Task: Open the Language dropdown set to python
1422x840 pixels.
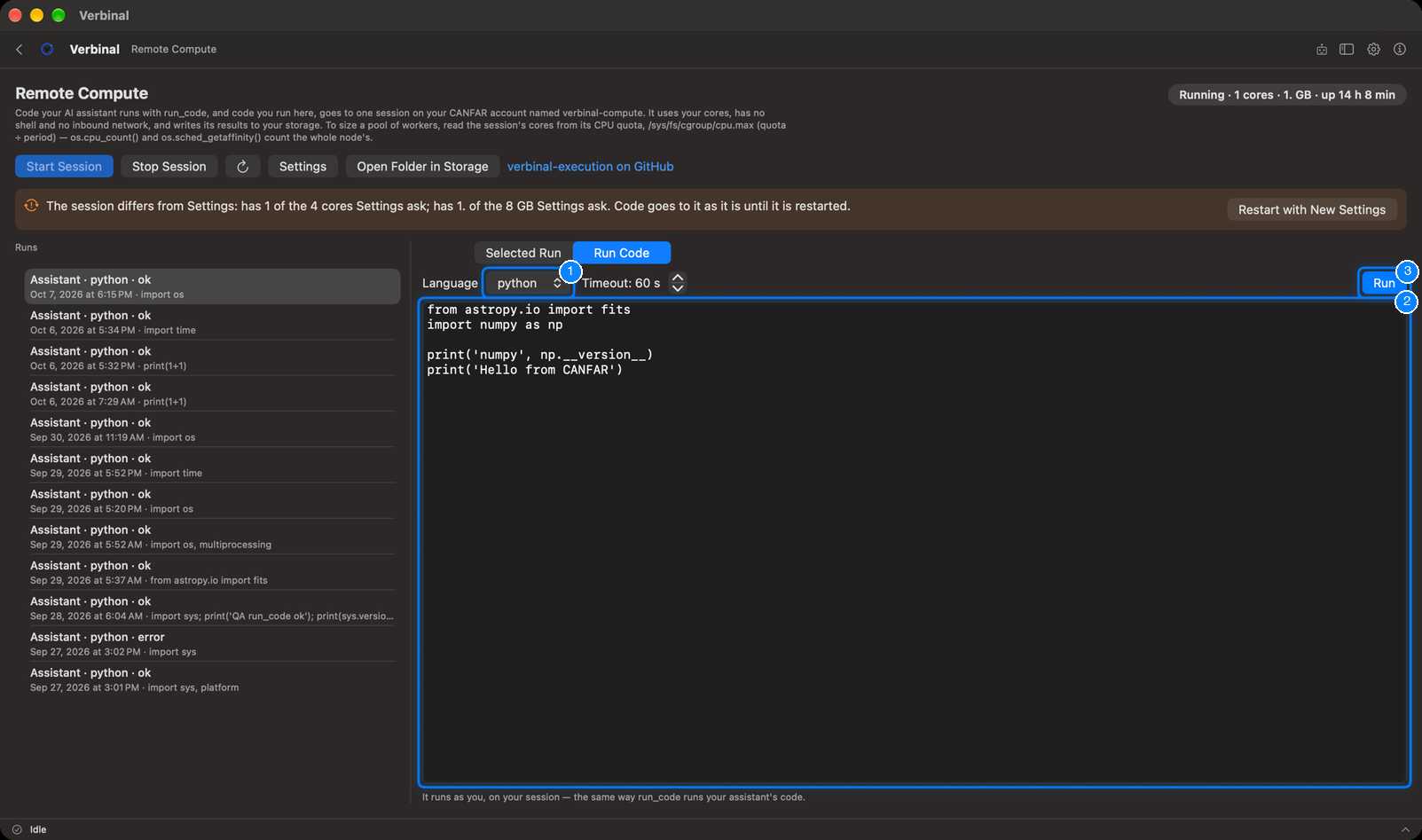Action: [x=529, y=283]
